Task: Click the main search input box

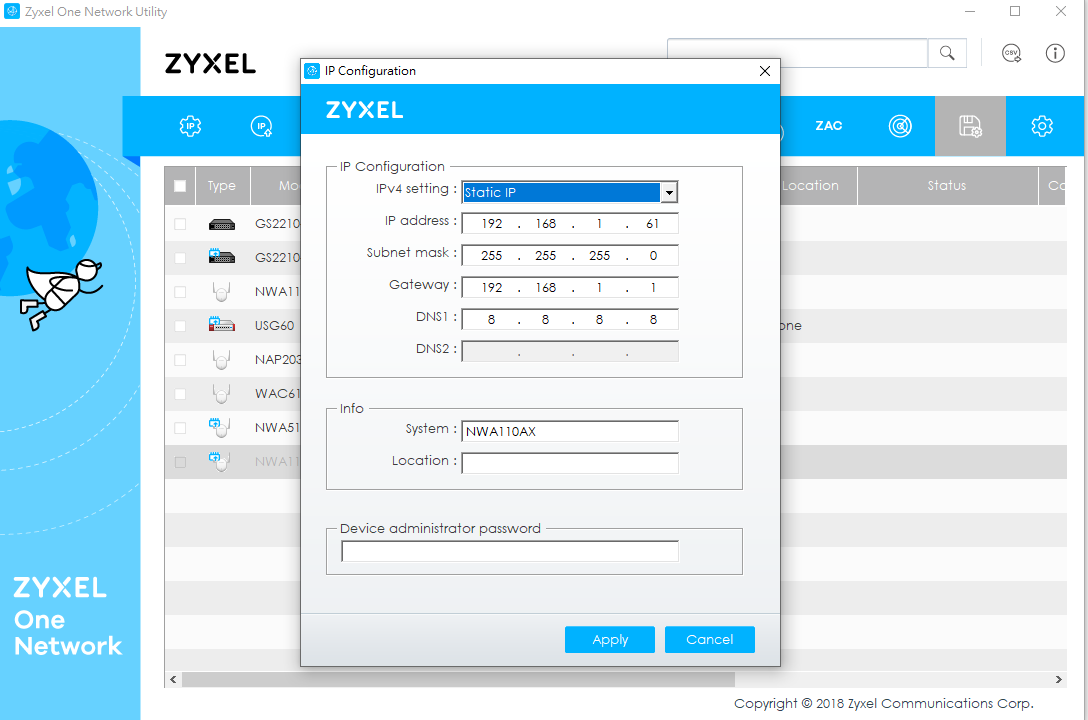Action: 797,53
